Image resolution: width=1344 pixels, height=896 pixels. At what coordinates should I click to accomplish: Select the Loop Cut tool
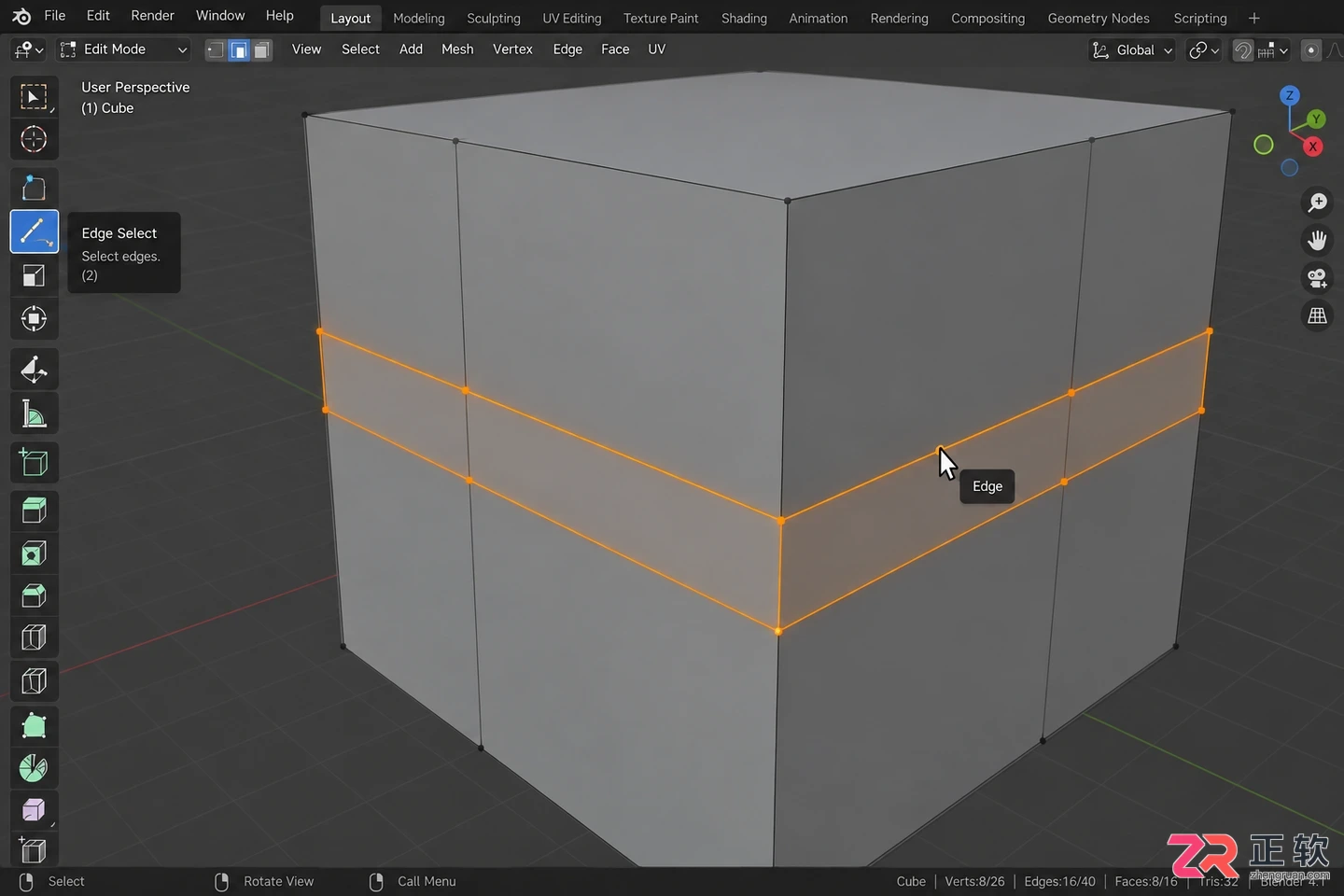[34, 638]
